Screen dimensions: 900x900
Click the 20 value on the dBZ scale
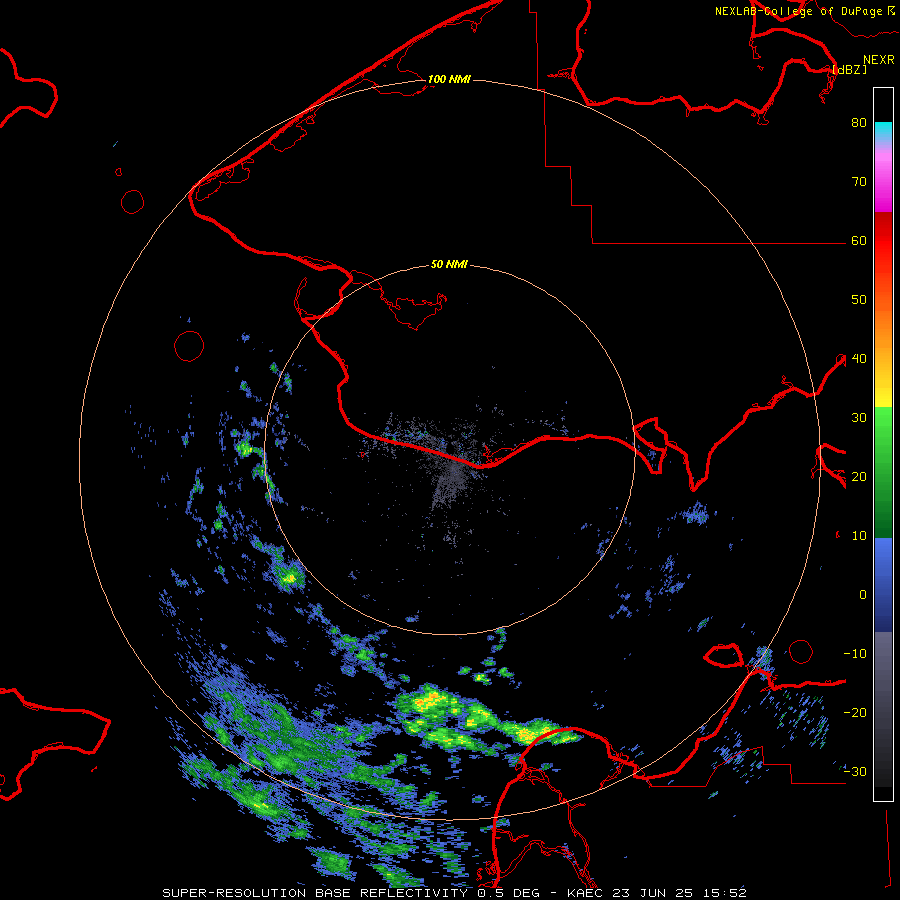tap(859, 477)
